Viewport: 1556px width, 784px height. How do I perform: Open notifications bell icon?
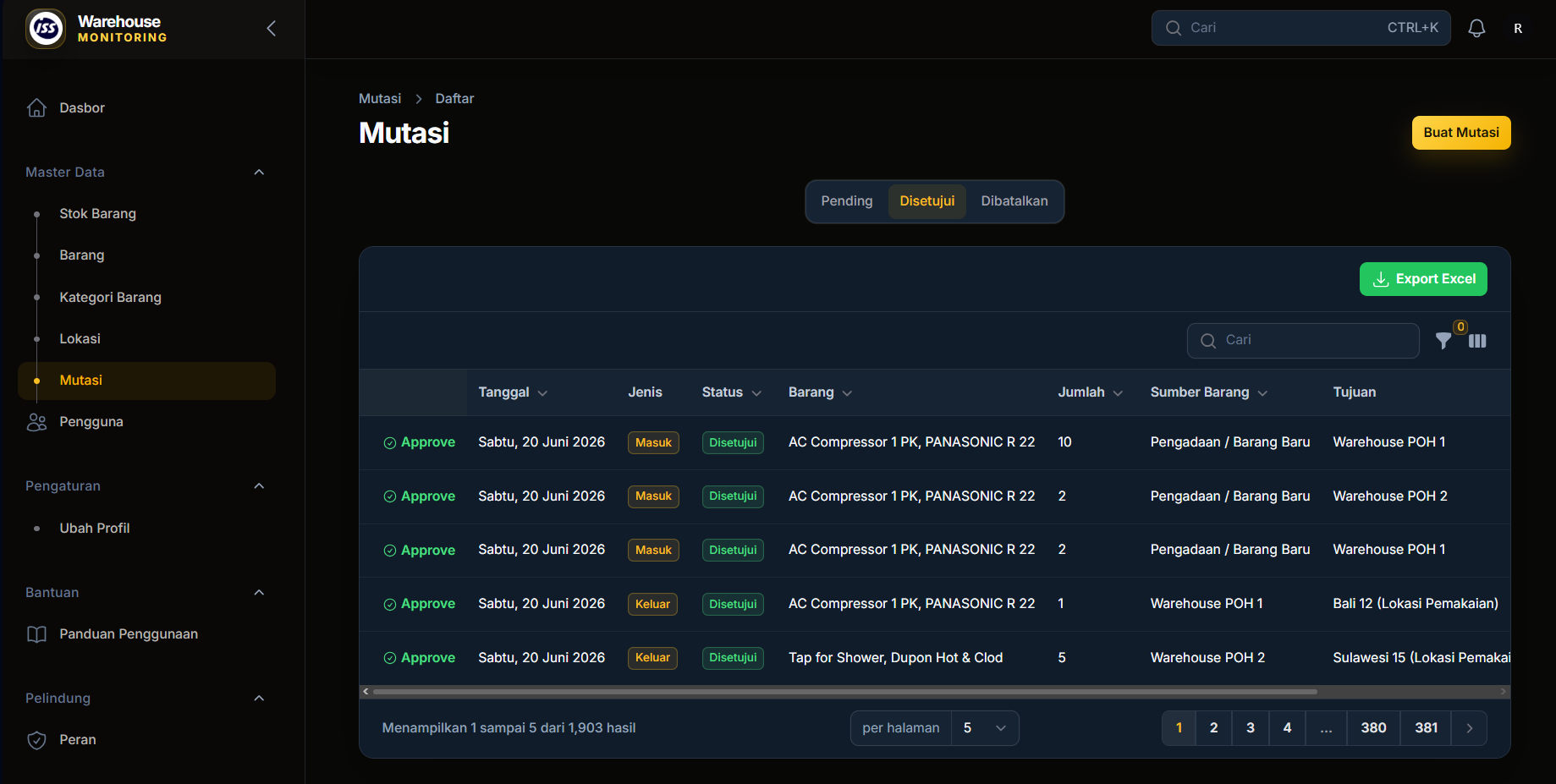pos(1476,28)
